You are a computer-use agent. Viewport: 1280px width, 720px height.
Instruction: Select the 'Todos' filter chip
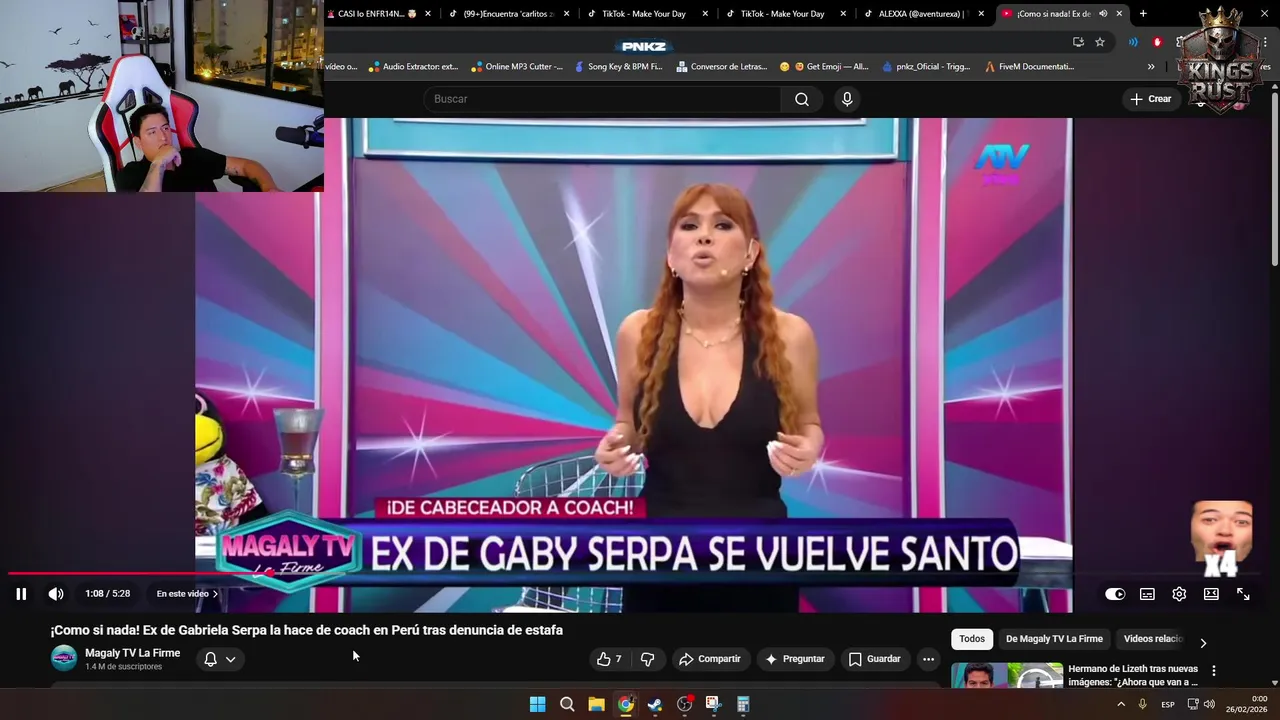[972, 639]
